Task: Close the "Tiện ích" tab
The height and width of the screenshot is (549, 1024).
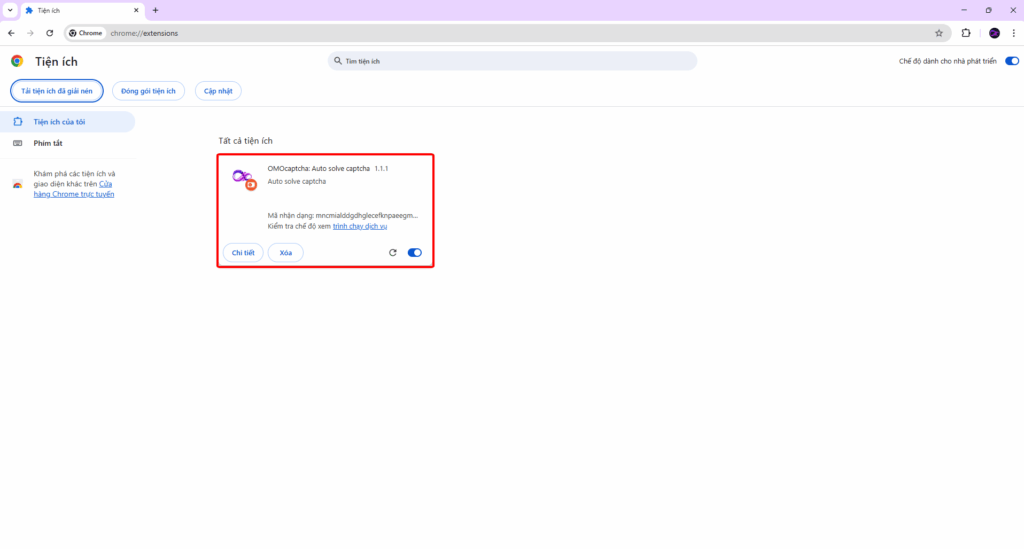Action: click(136, 10)
